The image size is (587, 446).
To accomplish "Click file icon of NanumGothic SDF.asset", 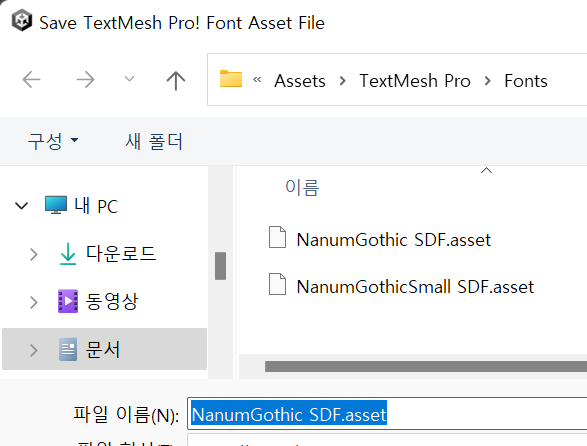I will tap(277, 237).
